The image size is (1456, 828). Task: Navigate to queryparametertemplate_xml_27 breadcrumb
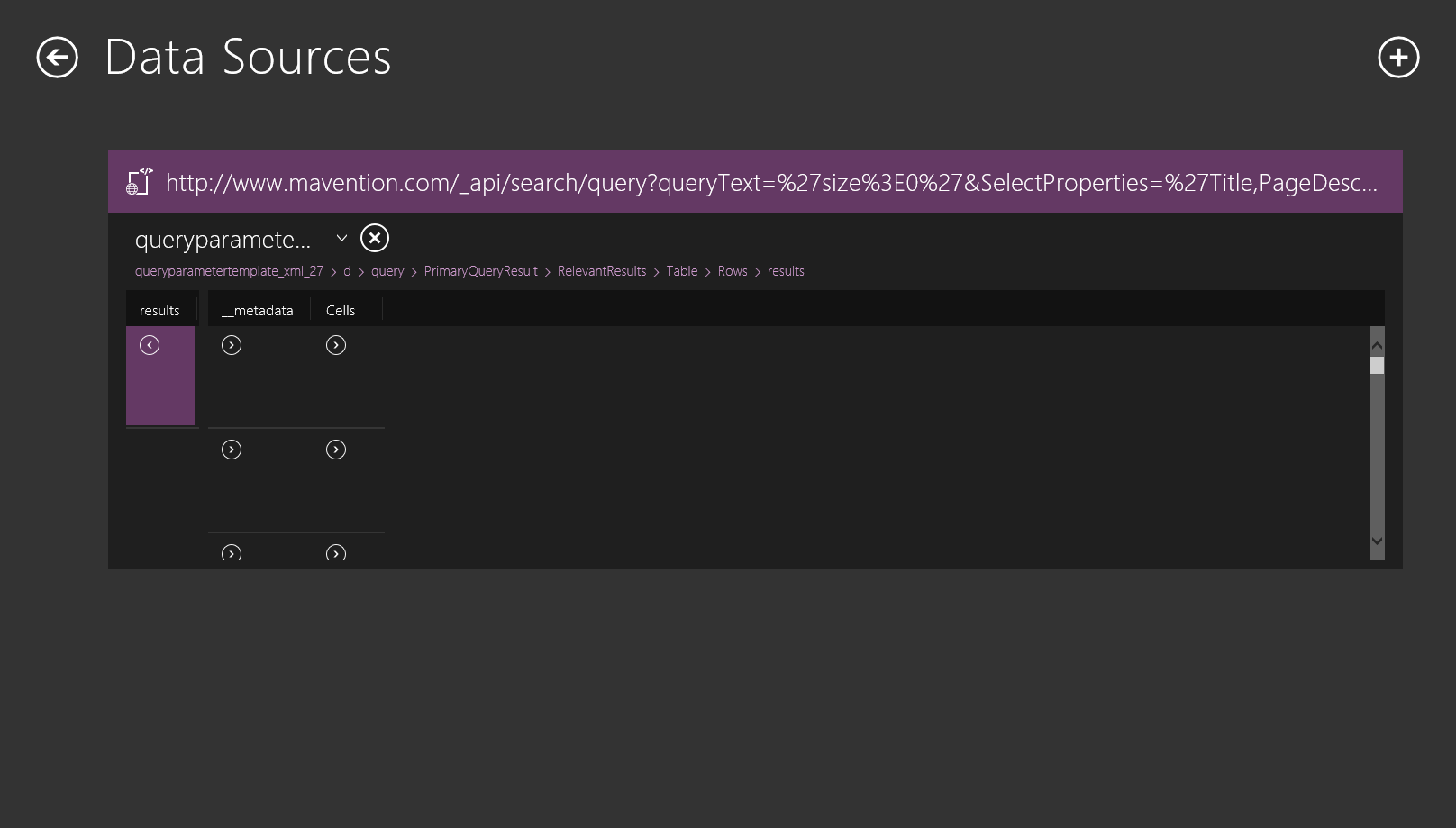[x=229, y=271]
